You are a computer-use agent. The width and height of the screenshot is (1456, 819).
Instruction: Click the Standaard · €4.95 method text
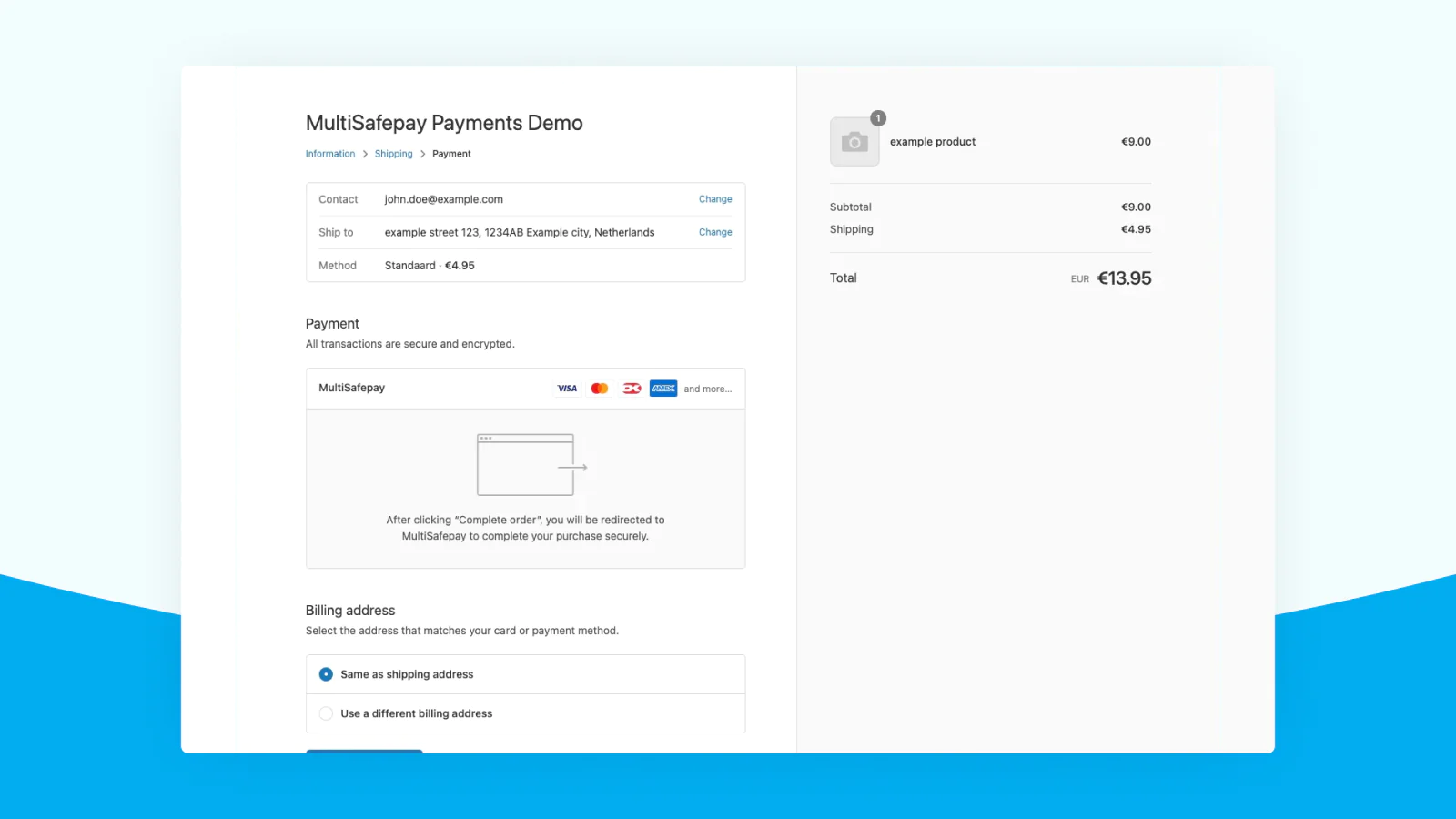430,266
